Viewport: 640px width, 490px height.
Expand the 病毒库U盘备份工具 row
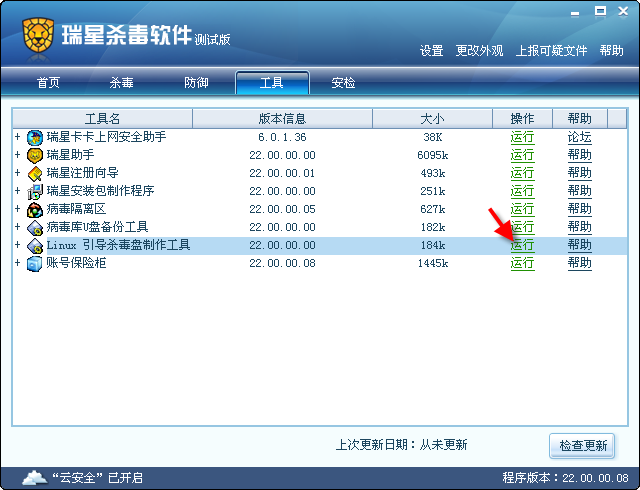tap(18, 226)
